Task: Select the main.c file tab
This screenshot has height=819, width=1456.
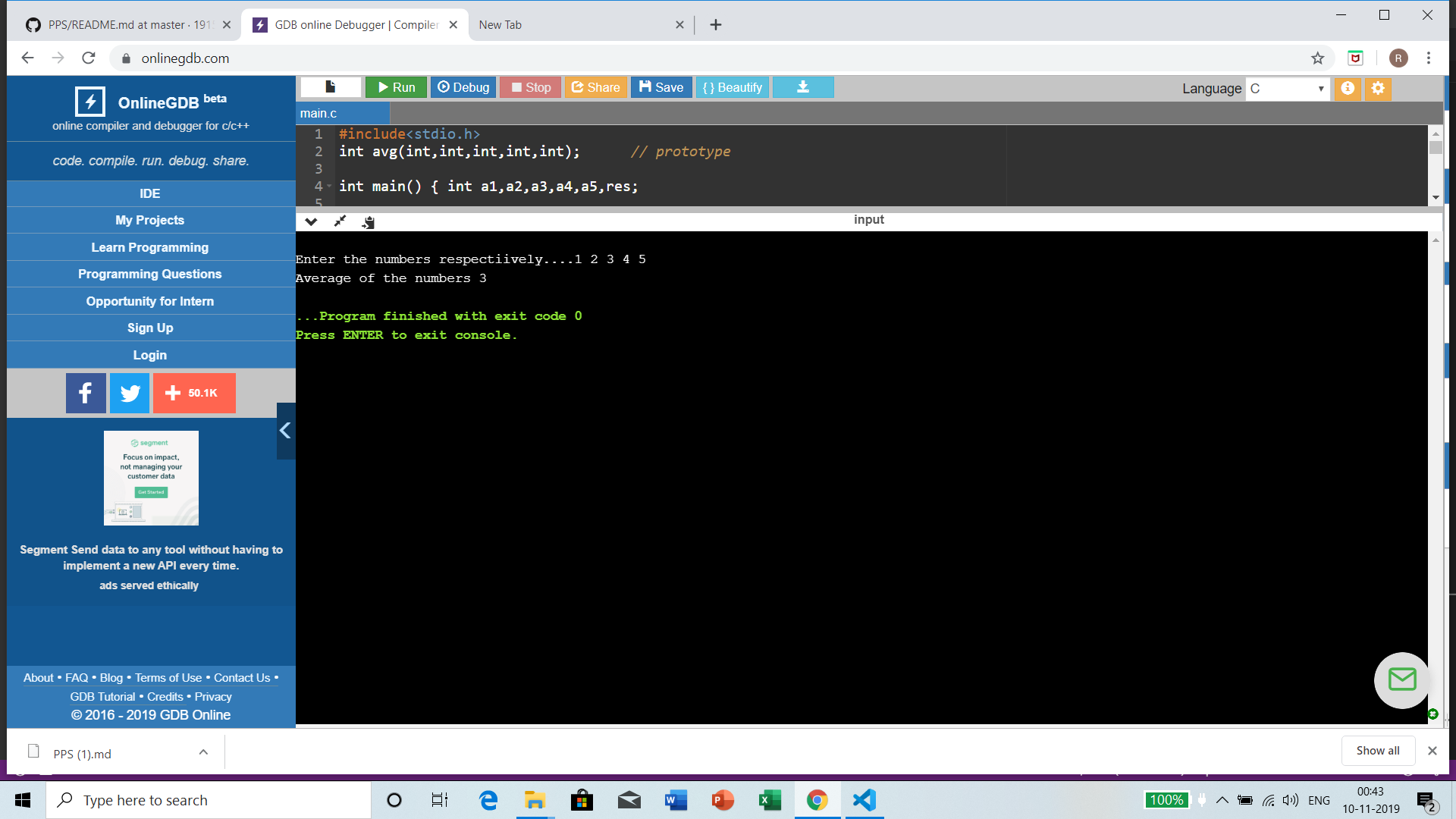Action: (x=319, y=113)
